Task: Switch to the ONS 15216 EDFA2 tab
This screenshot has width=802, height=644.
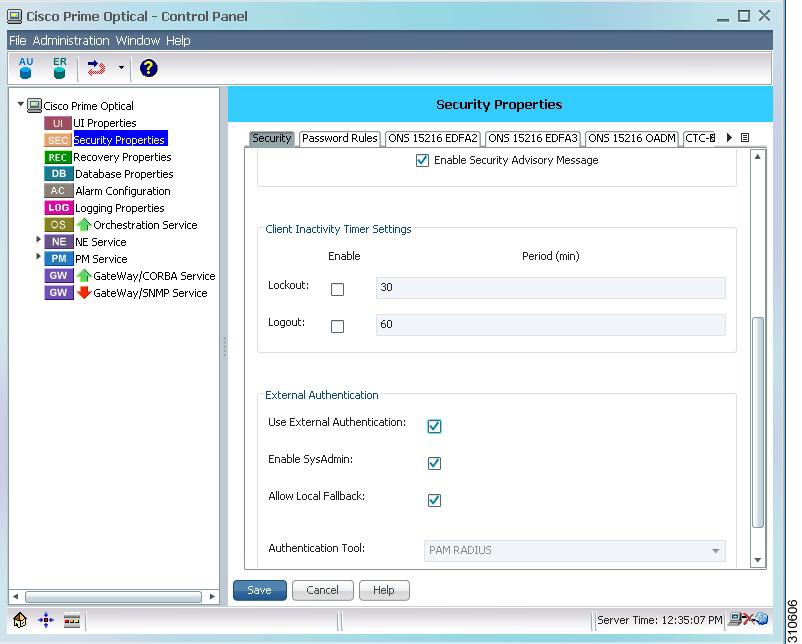Action: [433, 138]
